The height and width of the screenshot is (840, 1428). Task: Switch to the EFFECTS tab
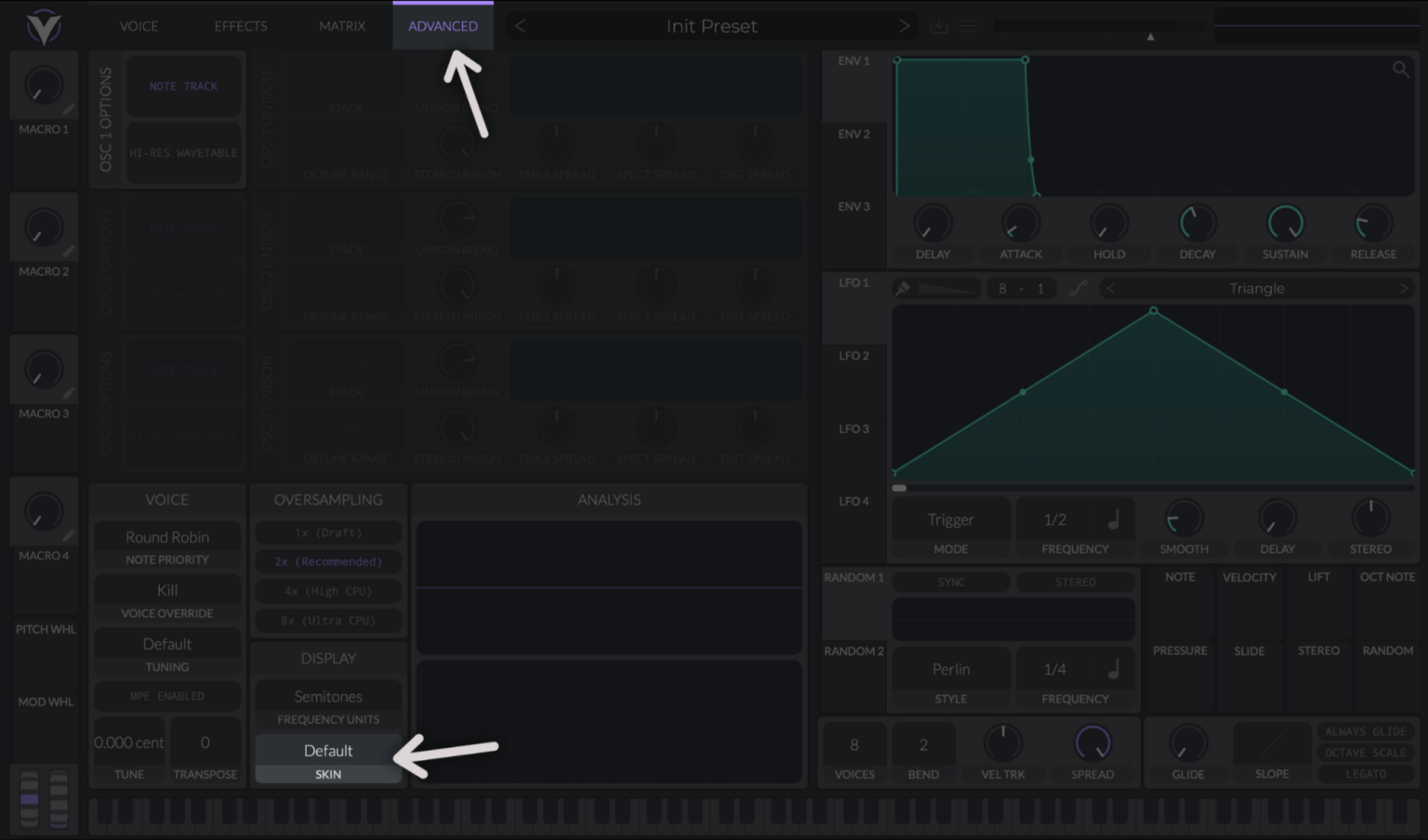tap(240, 26)
